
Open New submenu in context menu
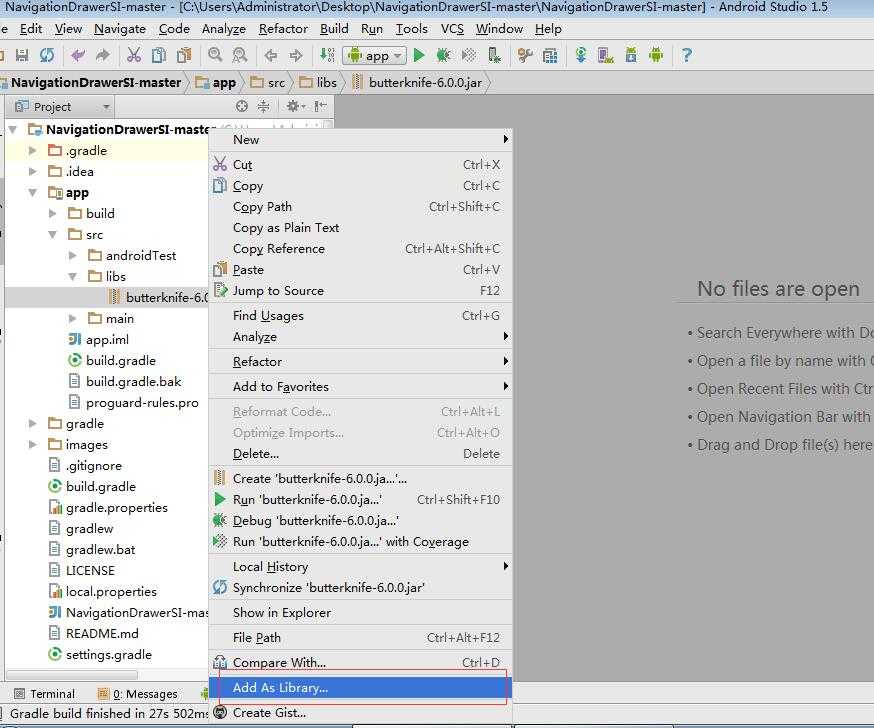click(360, 139)
